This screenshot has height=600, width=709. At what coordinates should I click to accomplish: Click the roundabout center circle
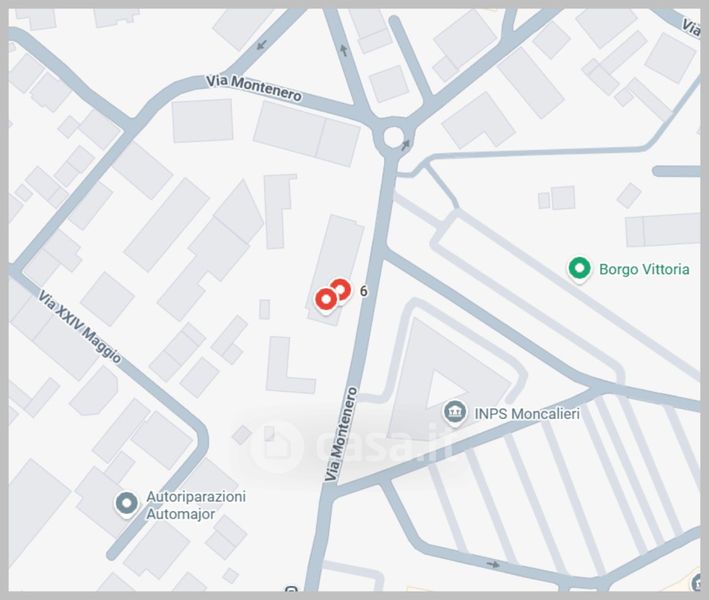[393, 136]
